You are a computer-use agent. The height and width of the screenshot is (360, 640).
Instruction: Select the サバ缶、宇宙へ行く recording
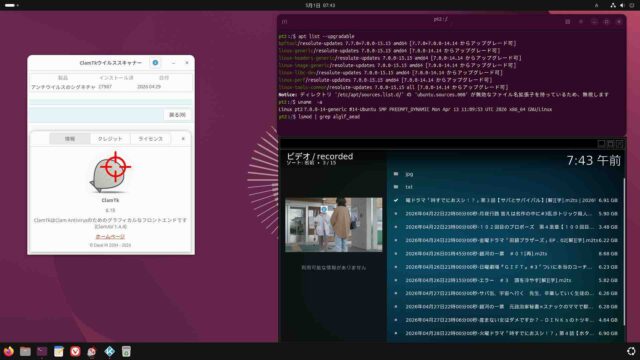pyautogui.click(x=506, y=293)
